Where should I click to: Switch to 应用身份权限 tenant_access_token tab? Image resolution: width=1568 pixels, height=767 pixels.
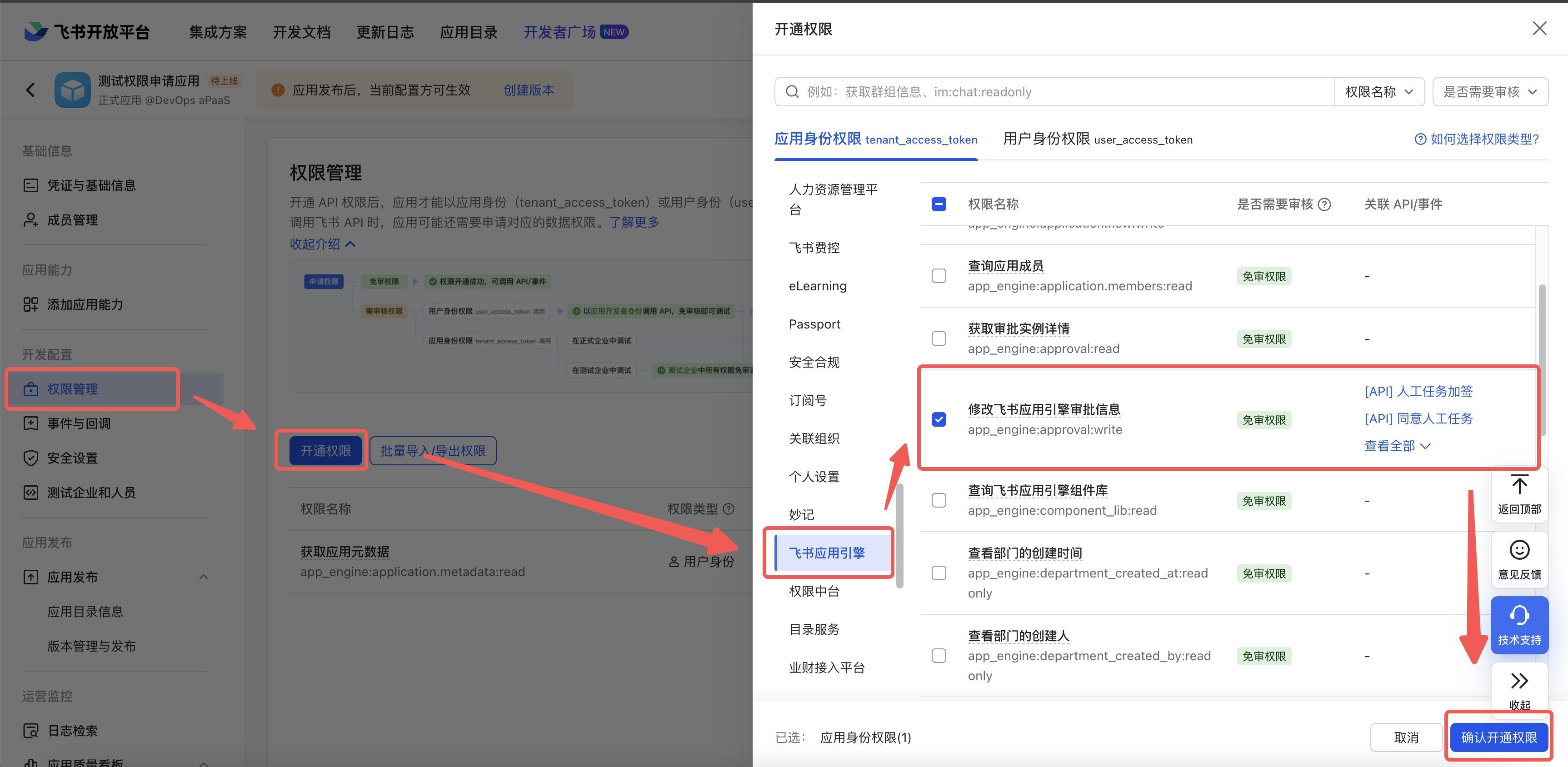pos(875,139)
